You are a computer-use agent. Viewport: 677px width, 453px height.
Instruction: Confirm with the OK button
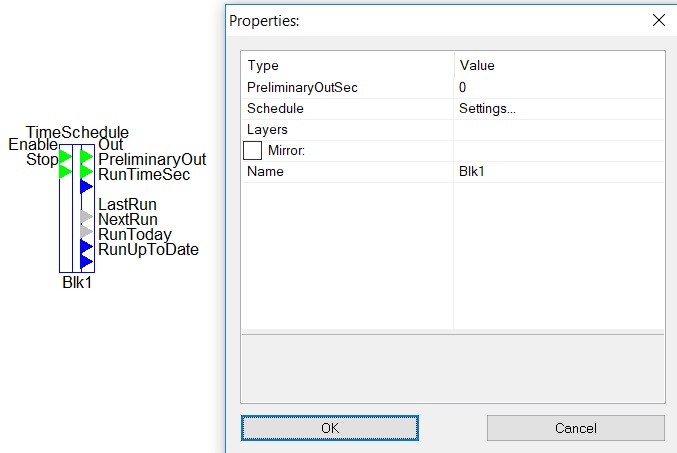330,428
